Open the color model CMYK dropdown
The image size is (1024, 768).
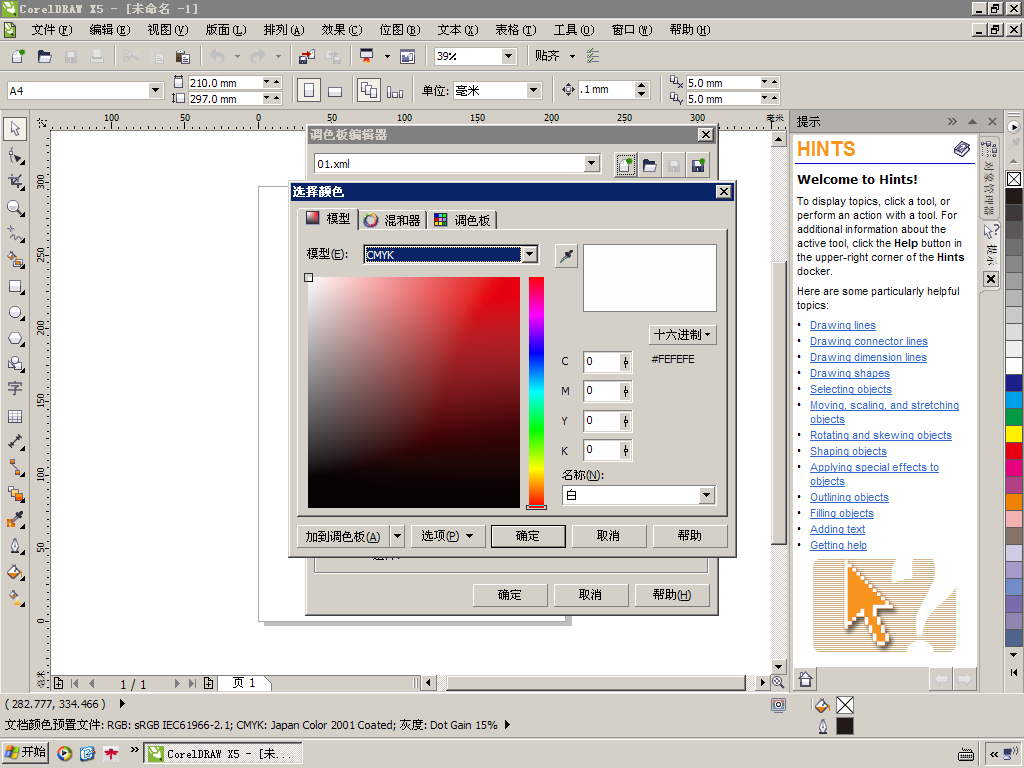pyautogui.click(x=530, y=254)
